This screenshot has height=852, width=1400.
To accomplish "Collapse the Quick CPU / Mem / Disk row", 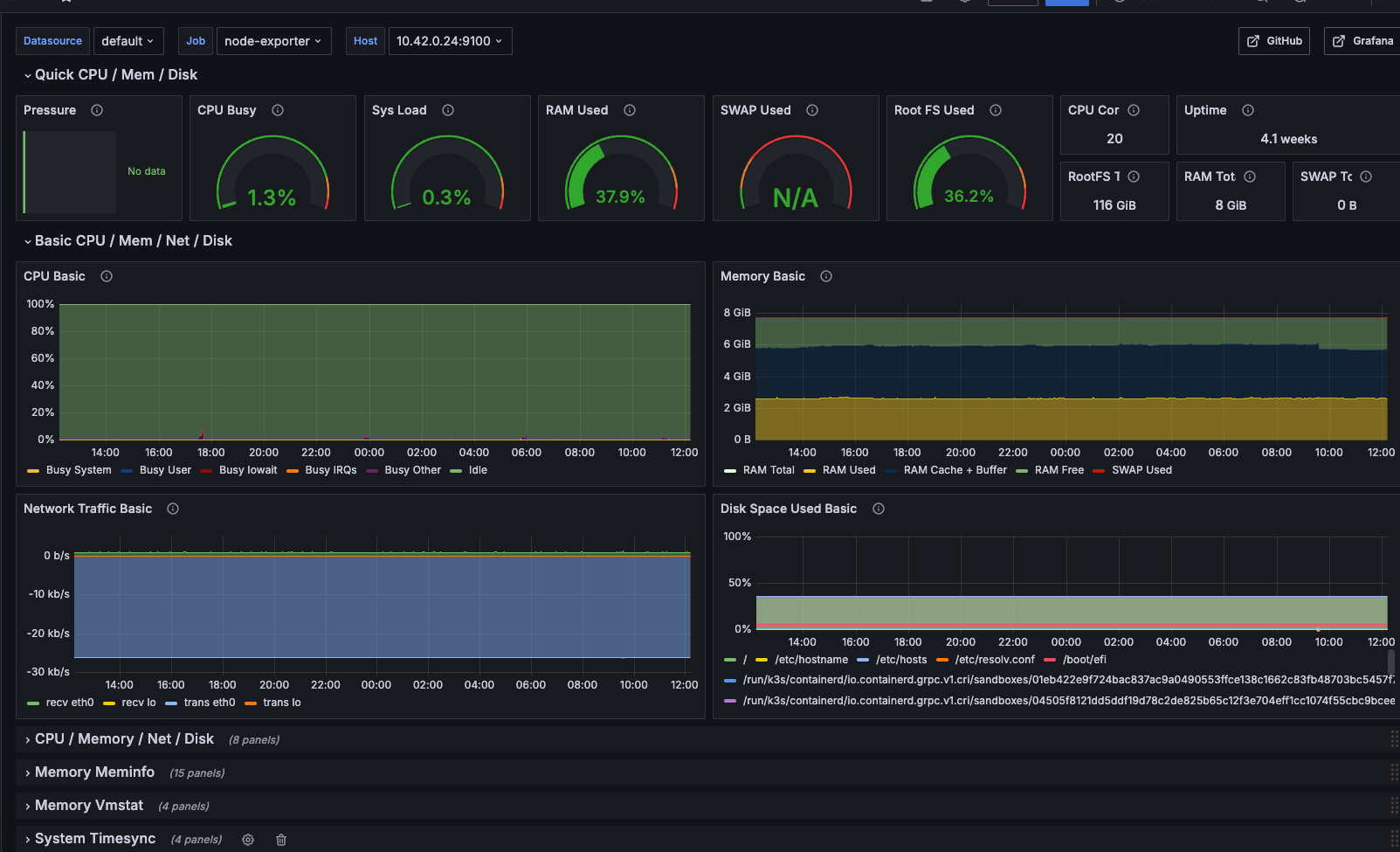I will click(x=115, y=75).
